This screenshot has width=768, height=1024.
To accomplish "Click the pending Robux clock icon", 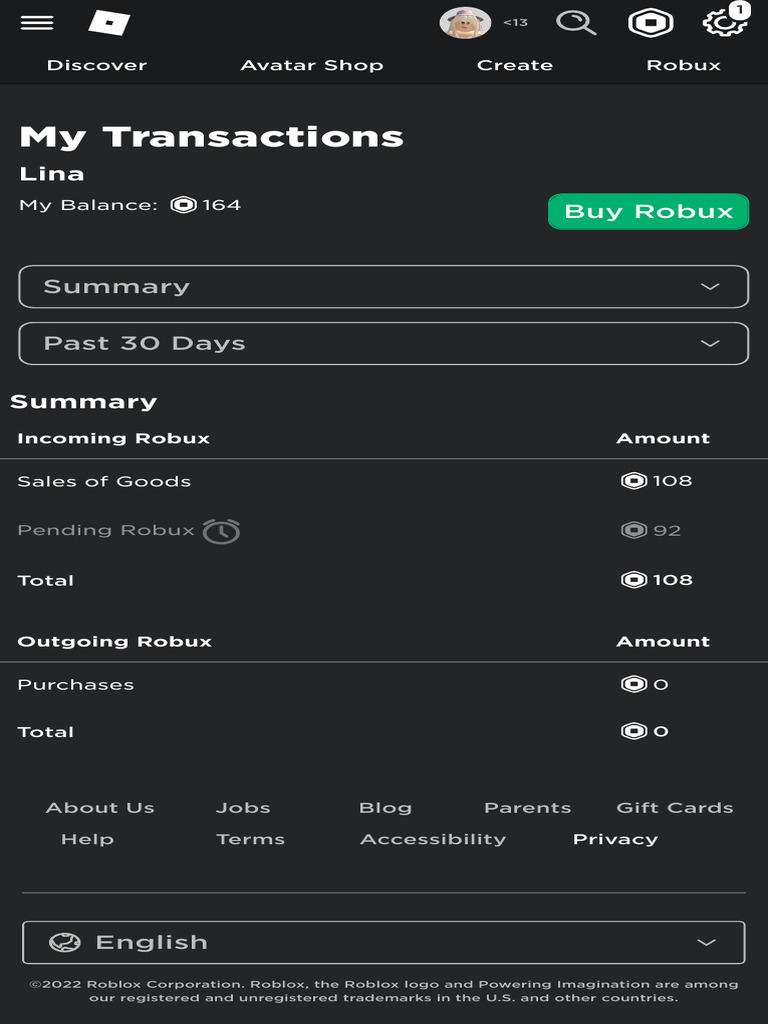I will coord(221,531).
